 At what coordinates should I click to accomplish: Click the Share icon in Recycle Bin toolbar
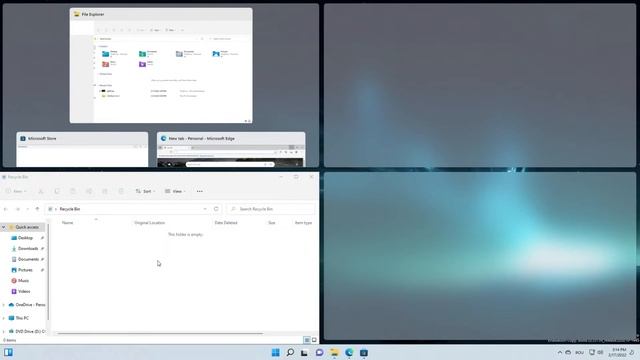point(104,191)
